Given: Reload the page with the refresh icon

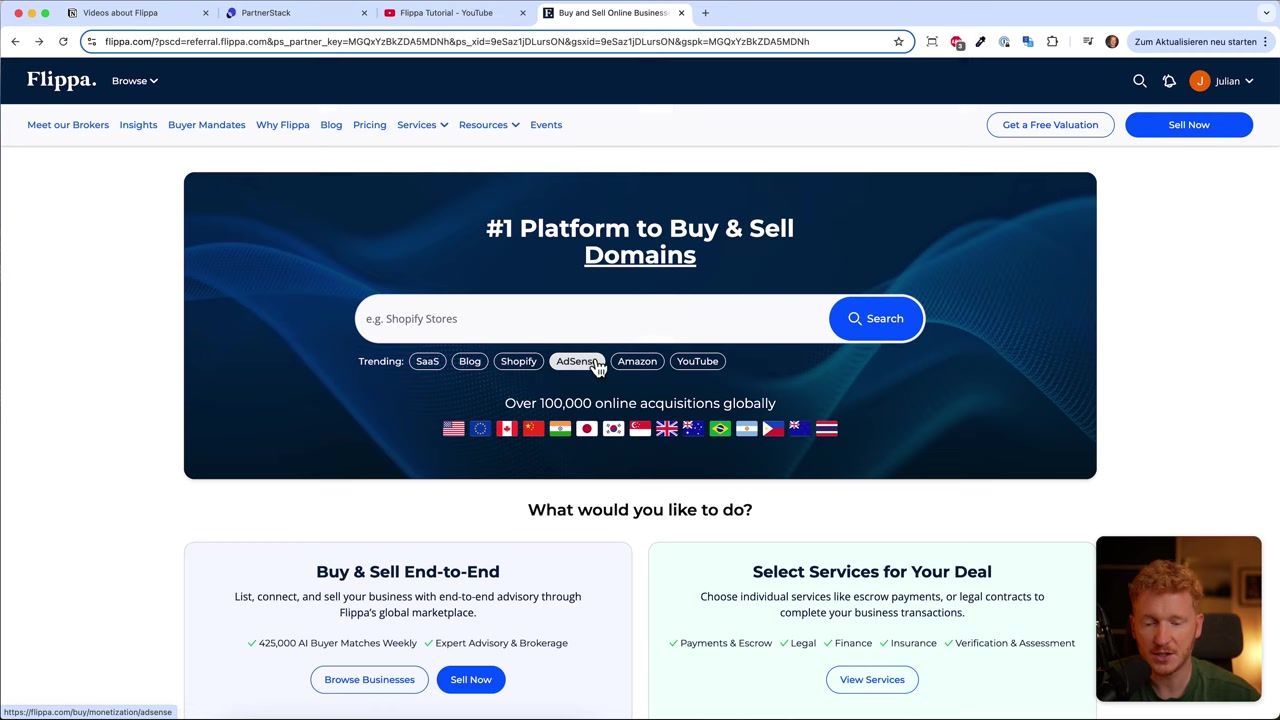Looking at the screenshot, I should pyautogui.click(x=63, y=41).
